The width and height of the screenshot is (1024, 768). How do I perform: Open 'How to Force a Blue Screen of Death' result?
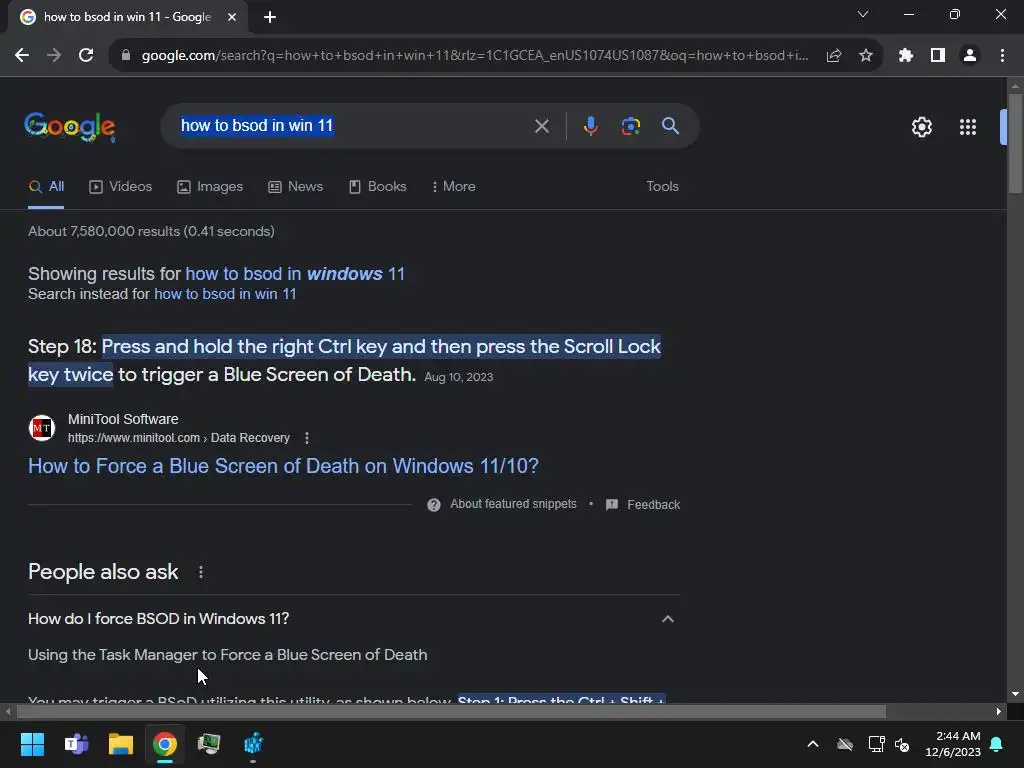(283, 466)
